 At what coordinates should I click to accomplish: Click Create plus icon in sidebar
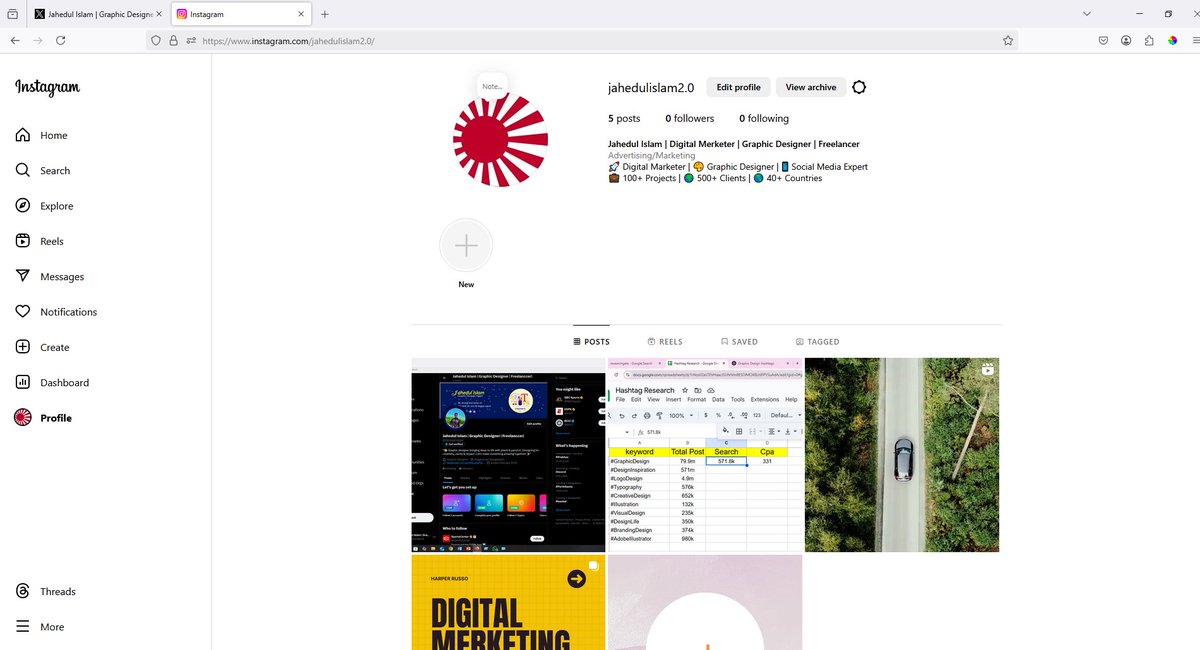click(23, 347)
